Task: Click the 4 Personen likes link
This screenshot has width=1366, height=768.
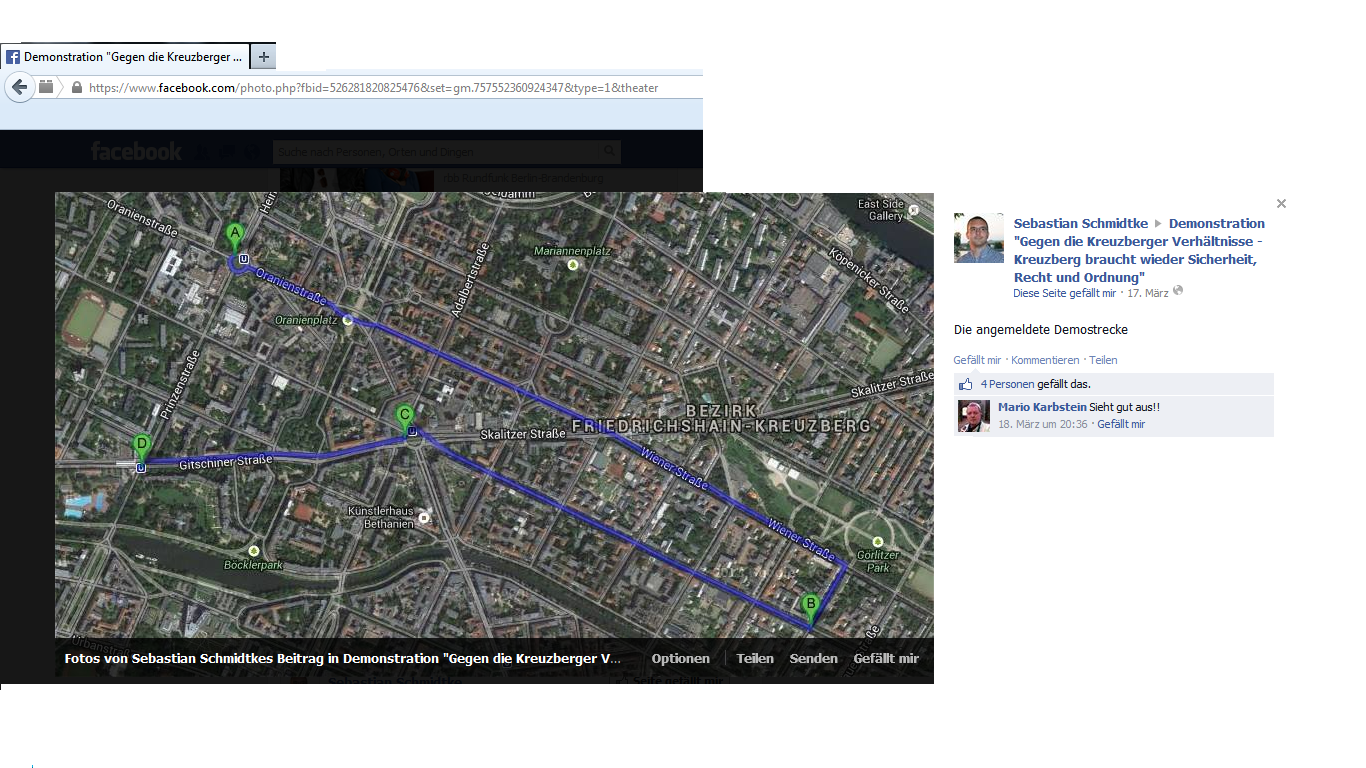Action: coord(1007,384)
